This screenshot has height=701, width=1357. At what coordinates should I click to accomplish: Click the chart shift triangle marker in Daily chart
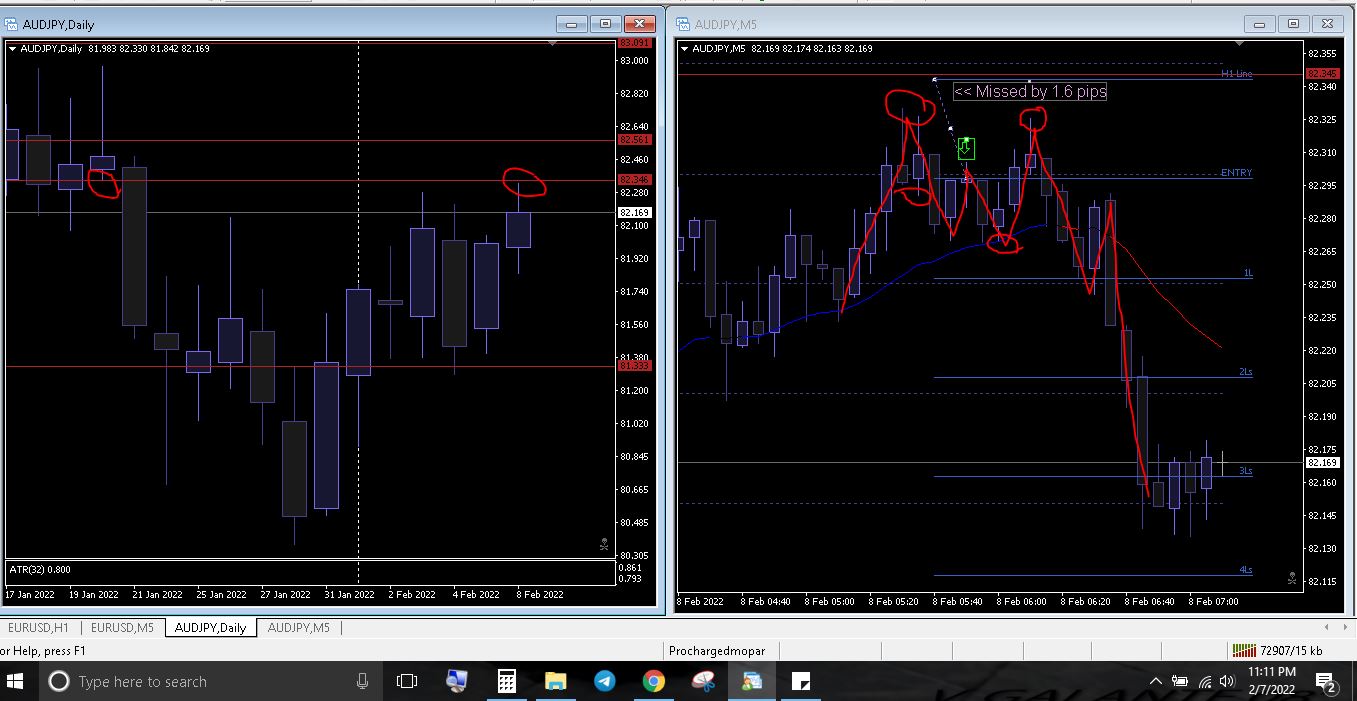[x=554, y=44]
